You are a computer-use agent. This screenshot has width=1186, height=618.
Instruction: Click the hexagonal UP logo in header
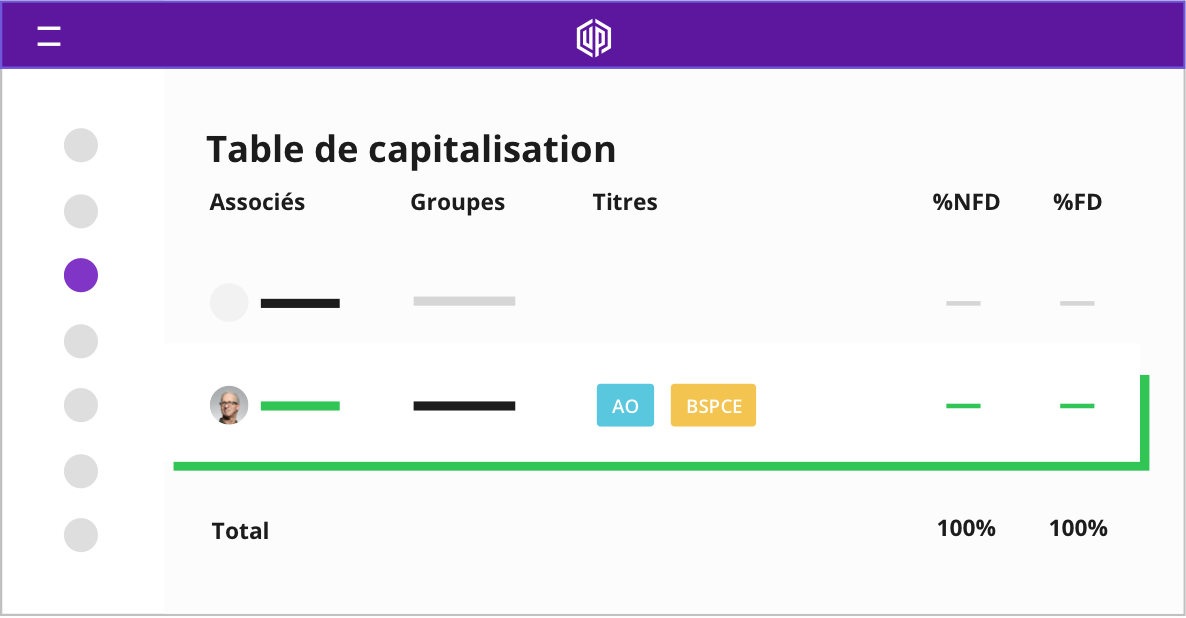click(x=594, y=38)
